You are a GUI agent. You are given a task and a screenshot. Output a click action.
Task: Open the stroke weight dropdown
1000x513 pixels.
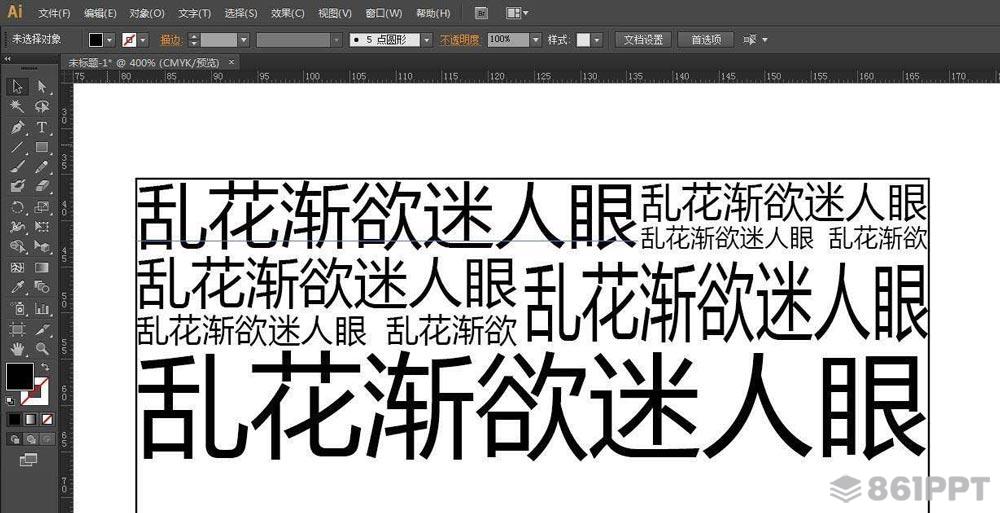click(244, 40)
